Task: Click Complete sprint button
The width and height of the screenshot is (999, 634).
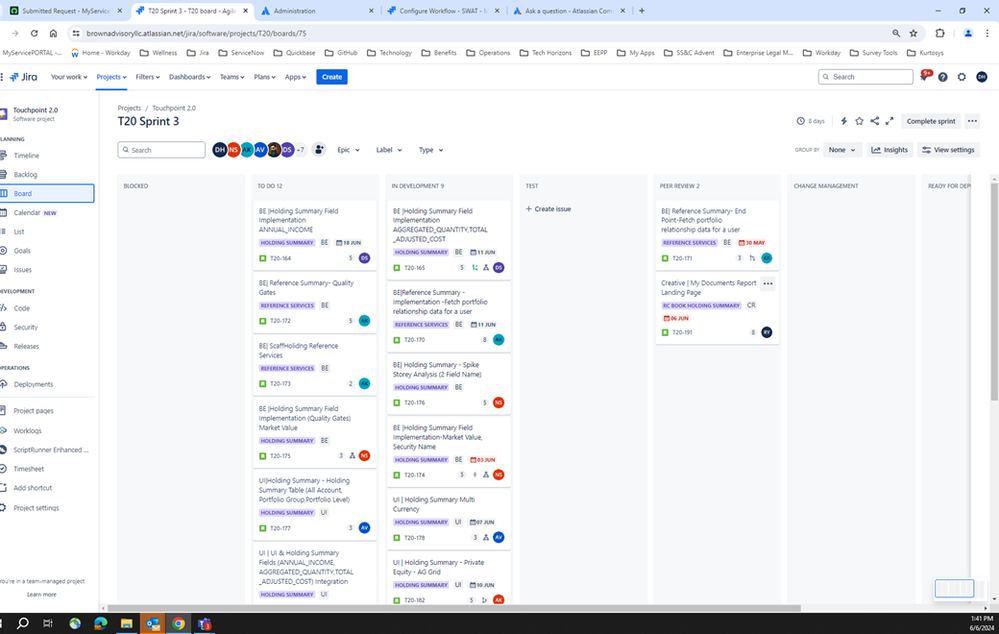Action: pos(930,121)
